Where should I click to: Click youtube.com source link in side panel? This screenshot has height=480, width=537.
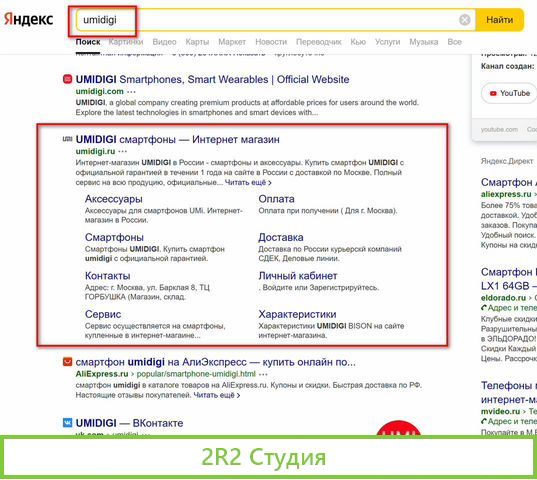click(x=499, y=130)
